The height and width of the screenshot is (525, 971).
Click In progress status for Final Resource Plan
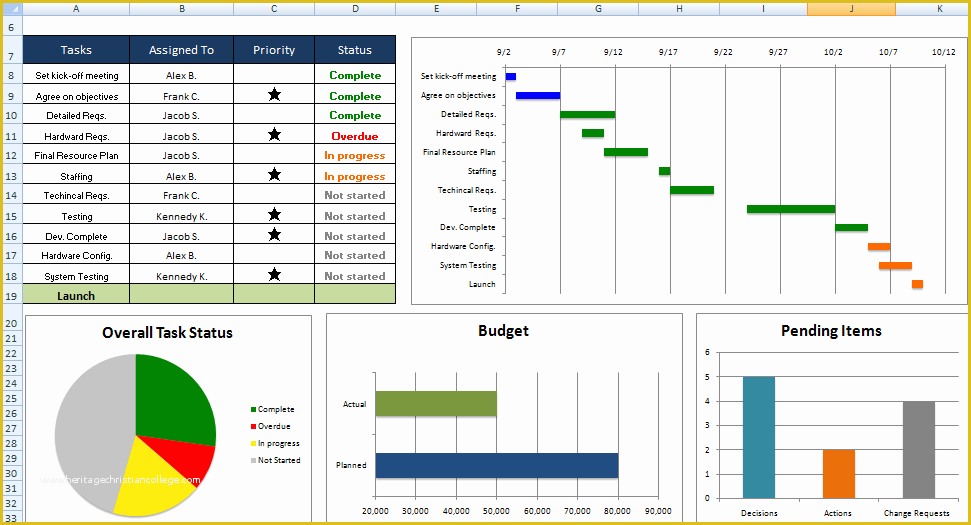(355, 155)
